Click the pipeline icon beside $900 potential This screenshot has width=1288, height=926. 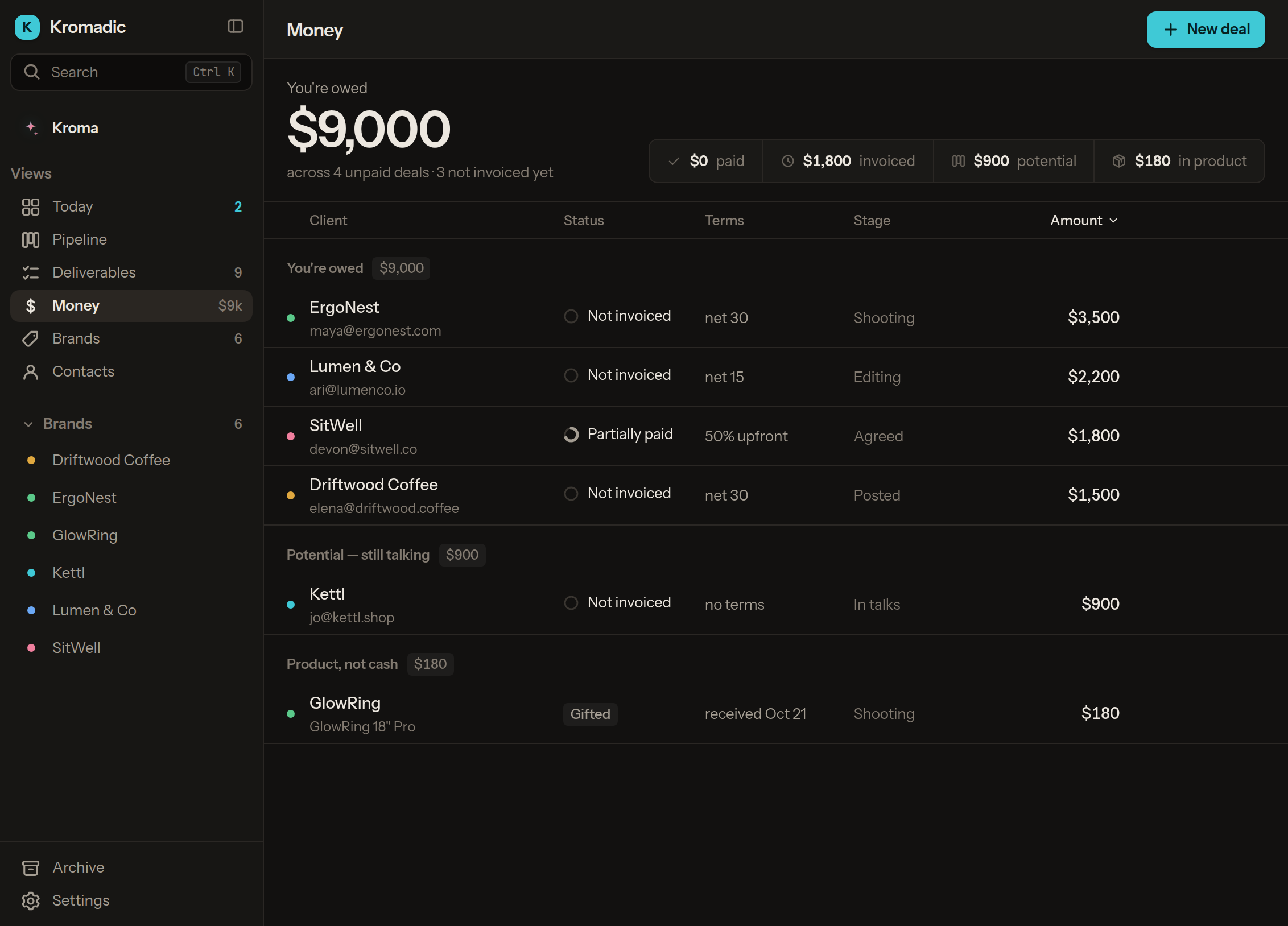959,161
